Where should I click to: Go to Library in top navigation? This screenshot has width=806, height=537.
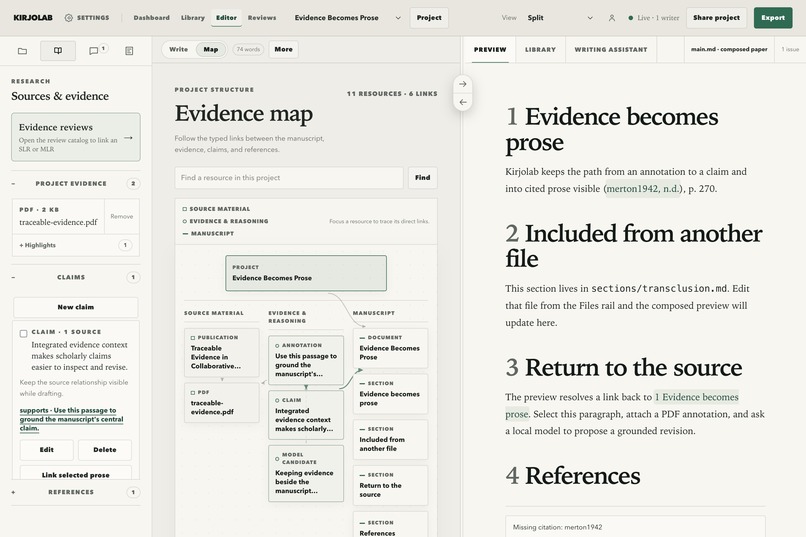pyautogui.click(x=193, y=18)
